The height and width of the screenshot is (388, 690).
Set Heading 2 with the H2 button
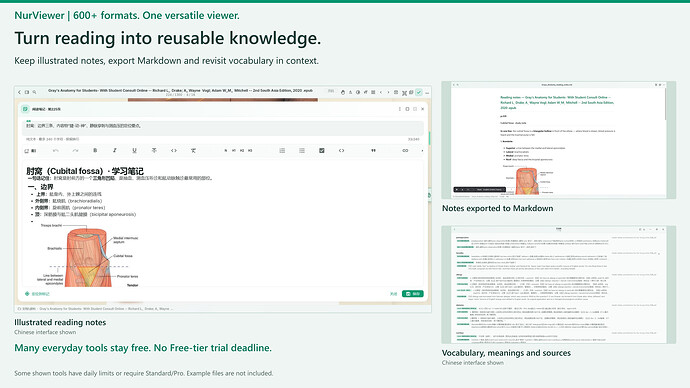(242, 150)
